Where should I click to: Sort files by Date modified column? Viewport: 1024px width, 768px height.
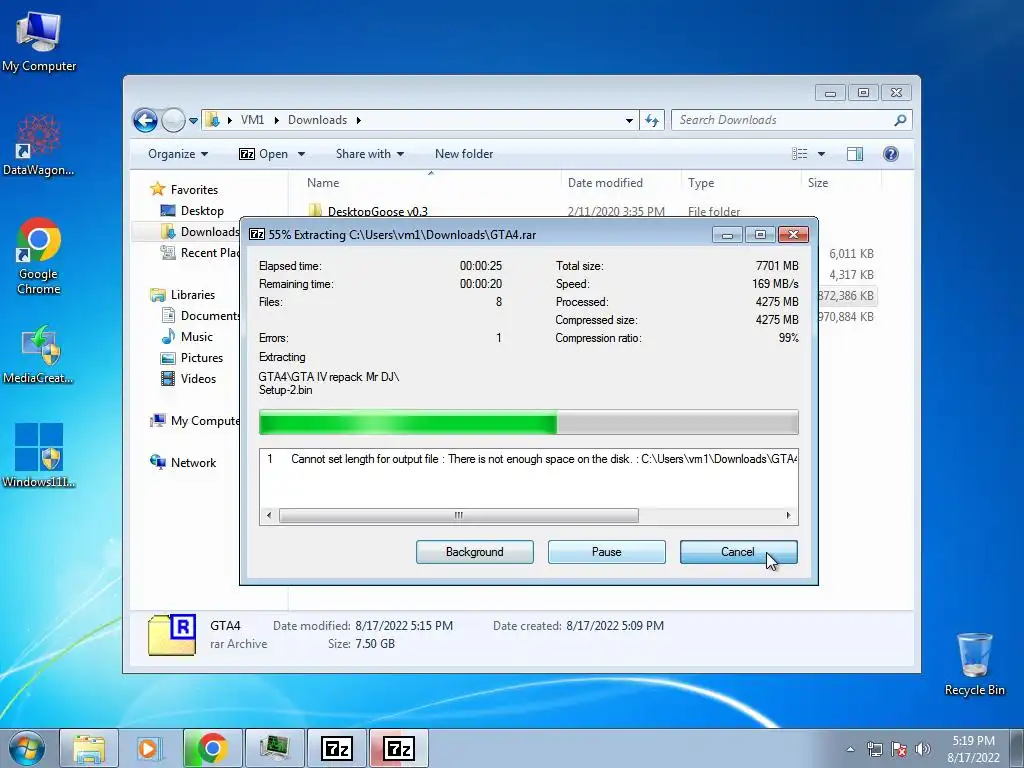[620, 183]
